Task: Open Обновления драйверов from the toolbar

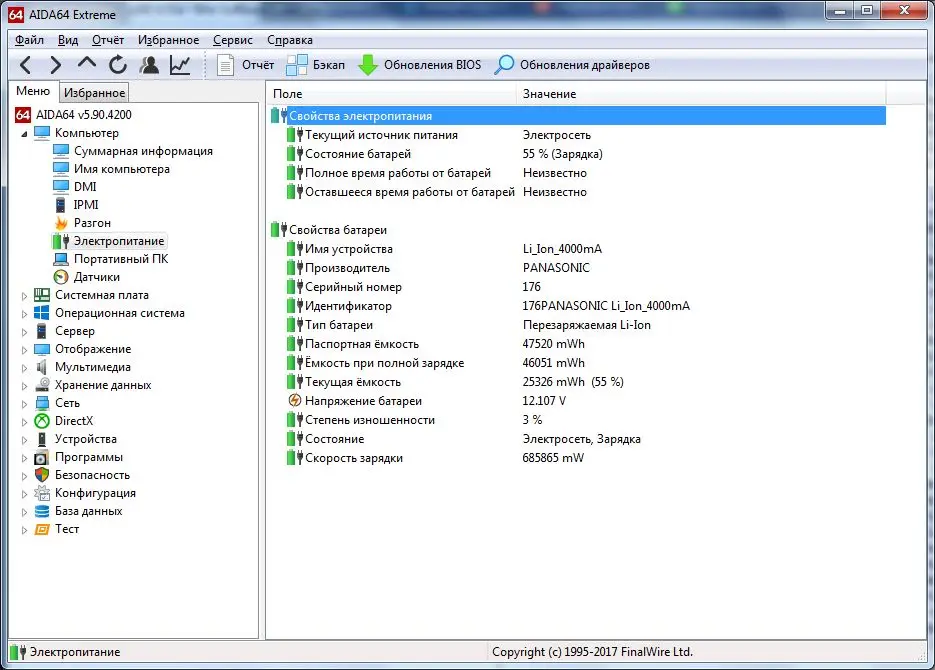Action: 572,65
